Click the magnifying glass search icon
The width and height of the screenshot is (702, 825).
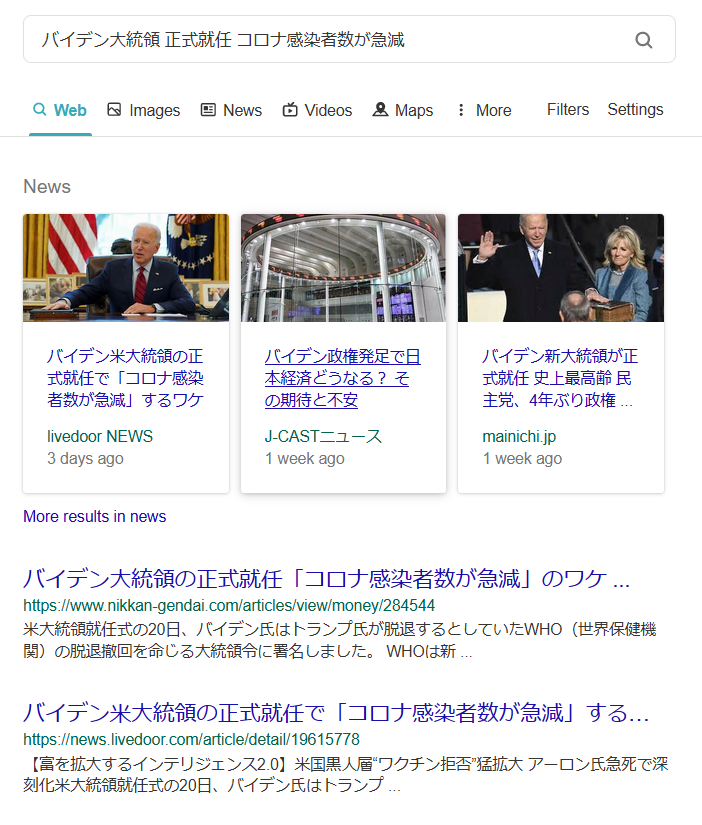click(x=644, y=40)
